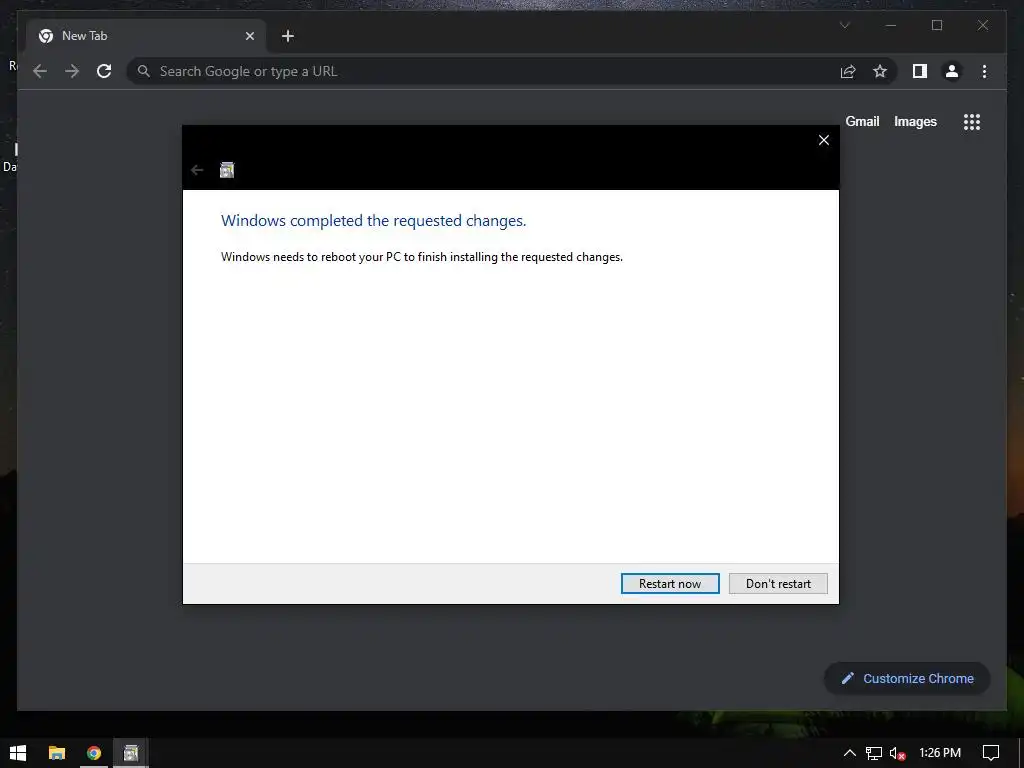Open the 1:26 PM clock
Viewport: 1024px width, 768px height.
(x=940, y=753)
